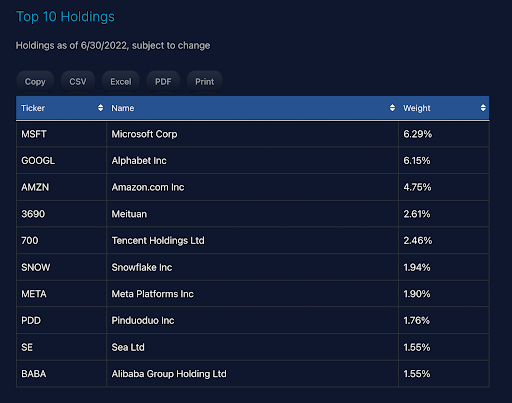Select the Tencent Holdings Ltd cell
The height and width of the screenshot is (403, 512).
(252, 240)
